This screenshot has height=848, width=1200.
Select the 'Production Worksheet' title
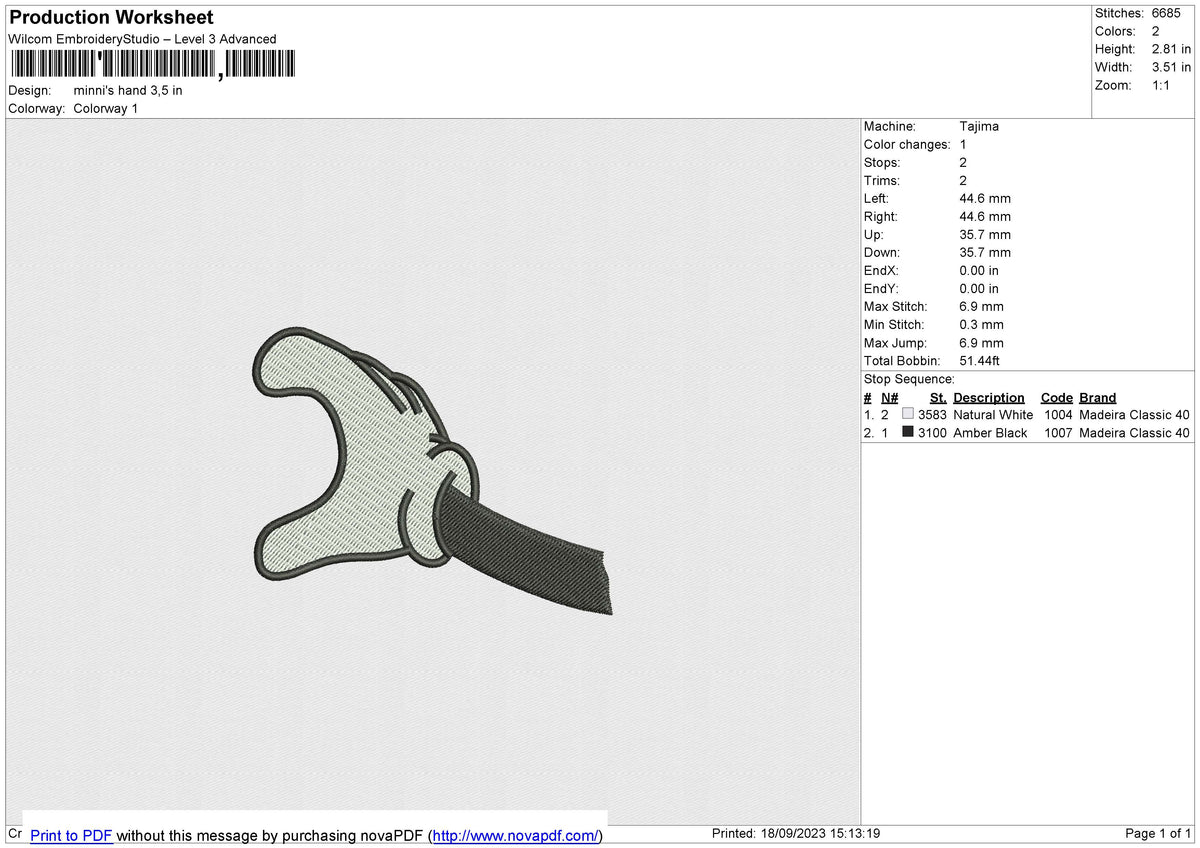[111, 18]
